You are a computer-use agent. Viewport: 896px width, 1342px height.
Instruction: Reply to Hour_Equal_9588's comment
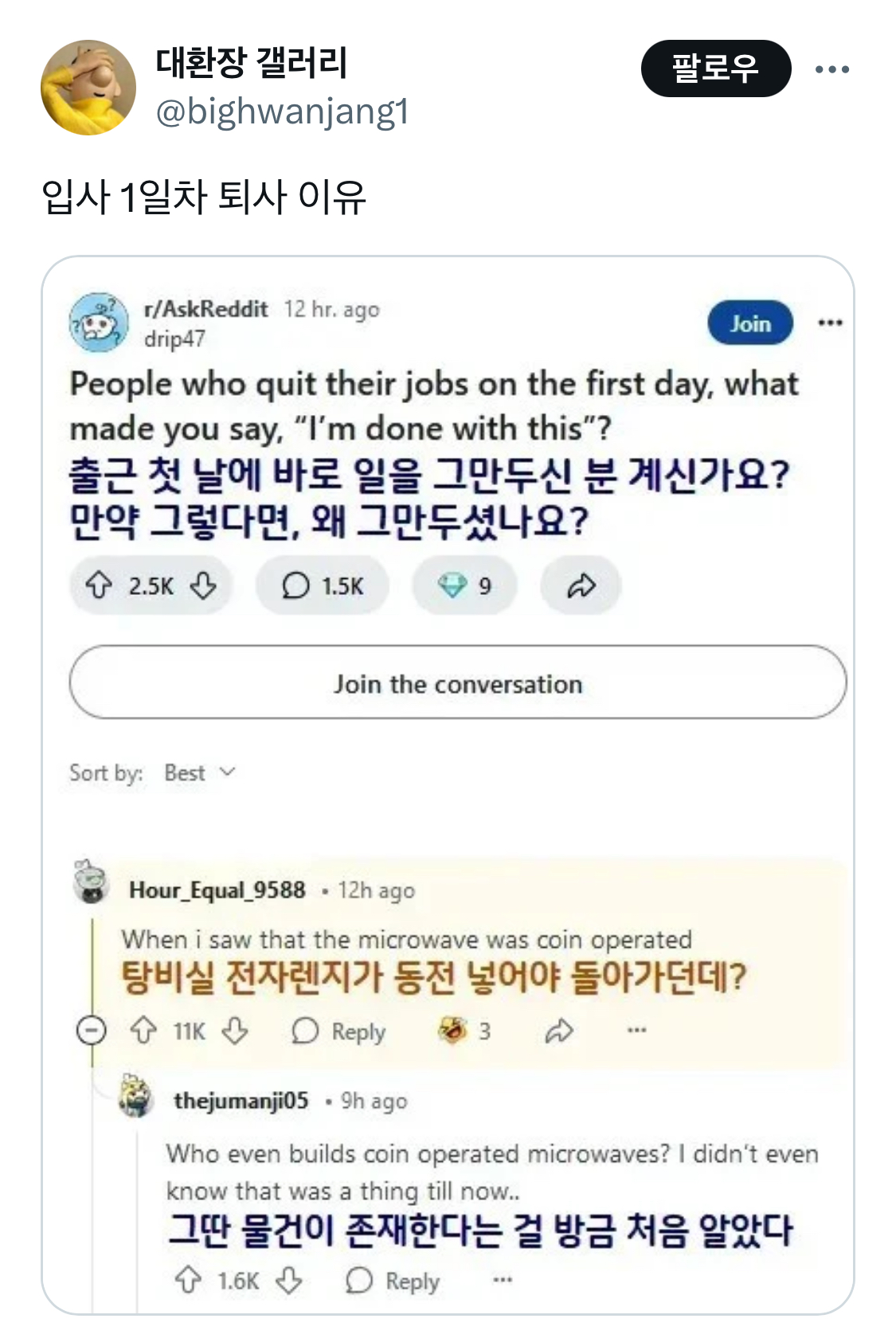point(340,1031)
